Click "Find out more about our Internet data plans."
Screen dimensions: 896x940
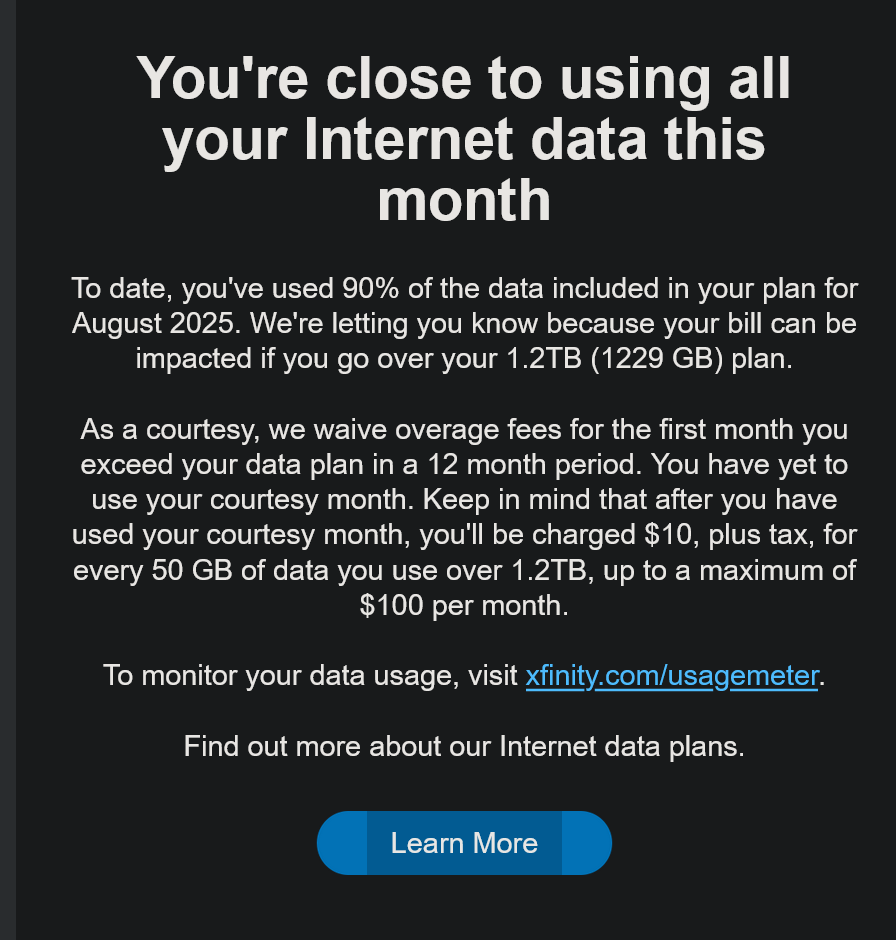464,746
